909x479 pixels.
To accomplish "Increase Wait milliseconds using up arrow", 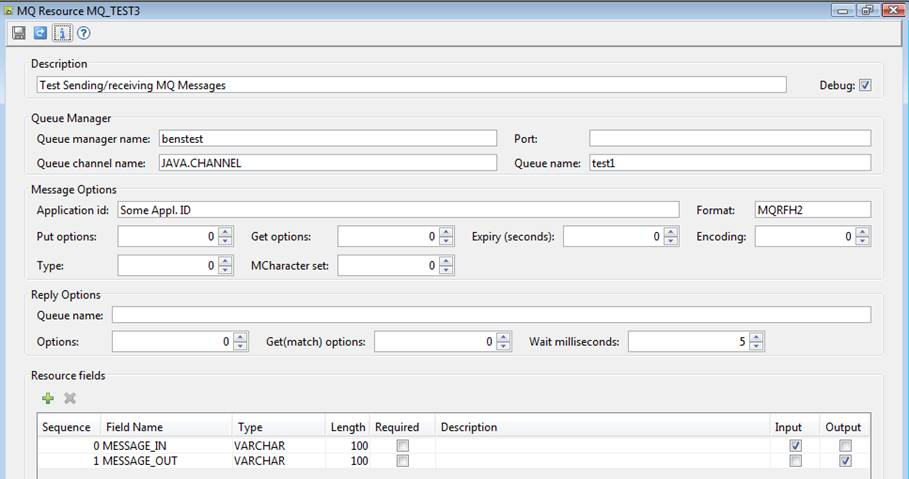I will click(756, 337).
